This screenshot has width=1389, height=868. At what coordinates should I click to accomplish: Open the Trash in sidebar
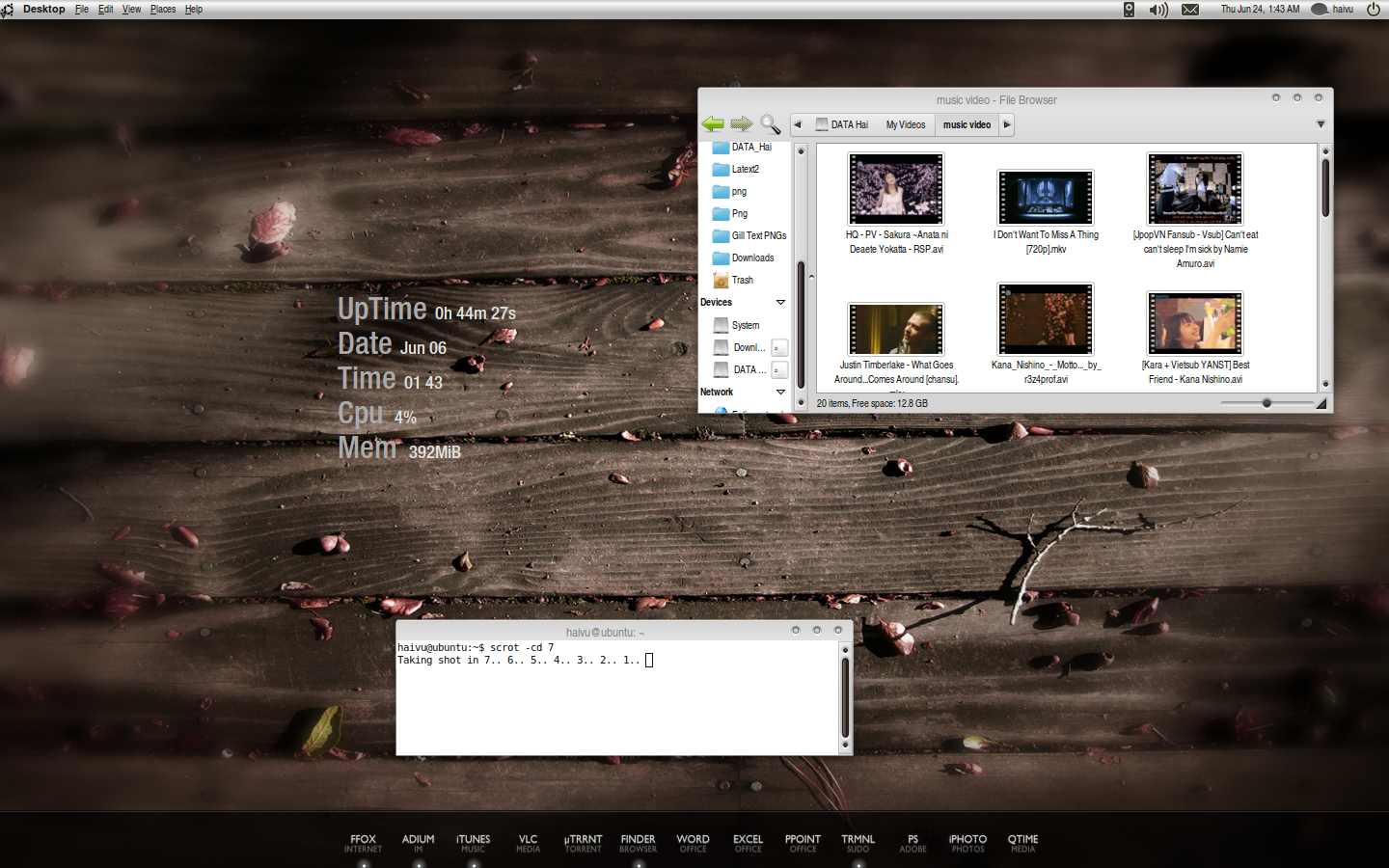[x=733, y=280]
